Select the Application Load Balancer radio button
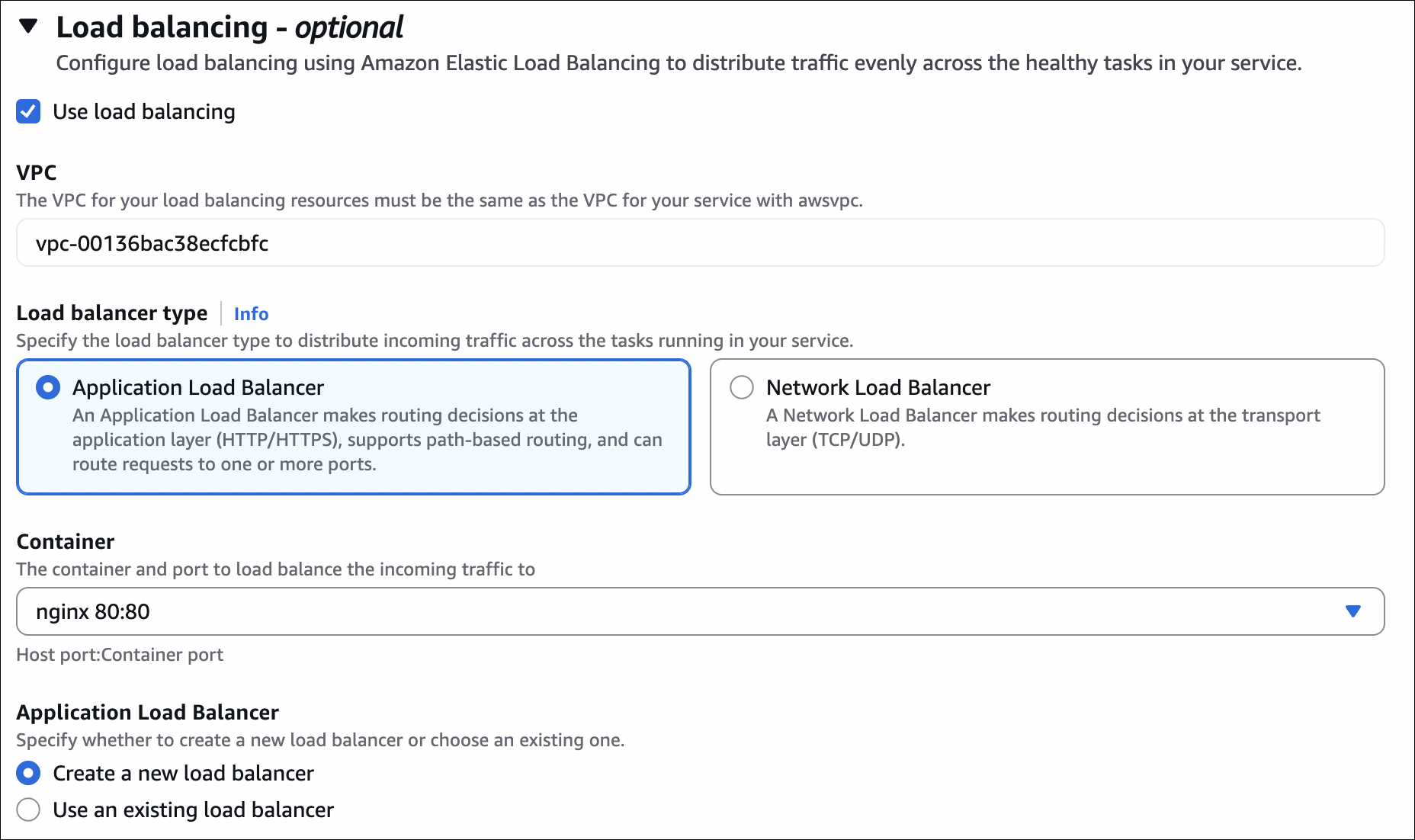This screenshot has width=1415, height=840. pyautogui.click(x=48, y=387)
